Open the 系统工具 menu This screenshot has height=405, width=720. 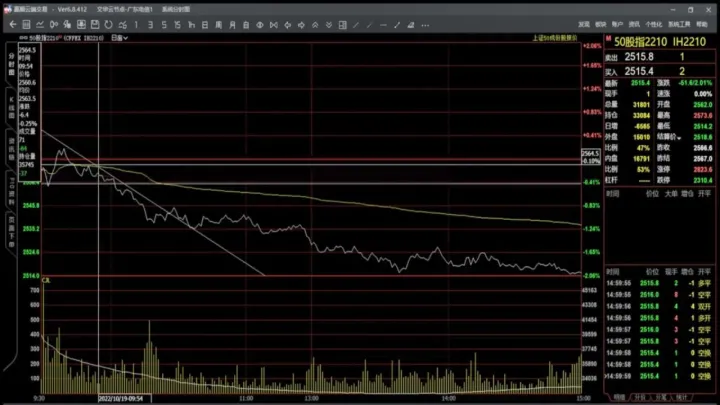point(679,23)
